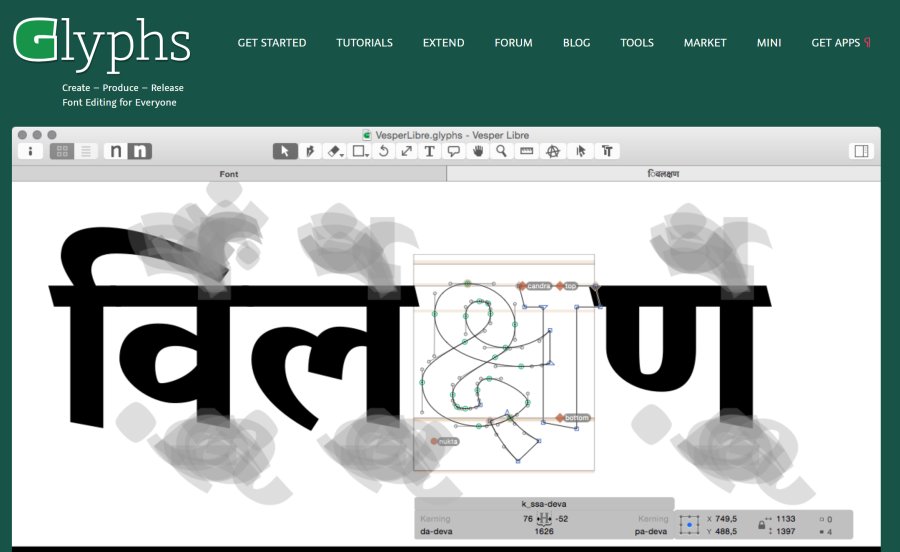The image size is (900, 552).
Task: Open the Font tab
Action: click(x=229, y=174)
